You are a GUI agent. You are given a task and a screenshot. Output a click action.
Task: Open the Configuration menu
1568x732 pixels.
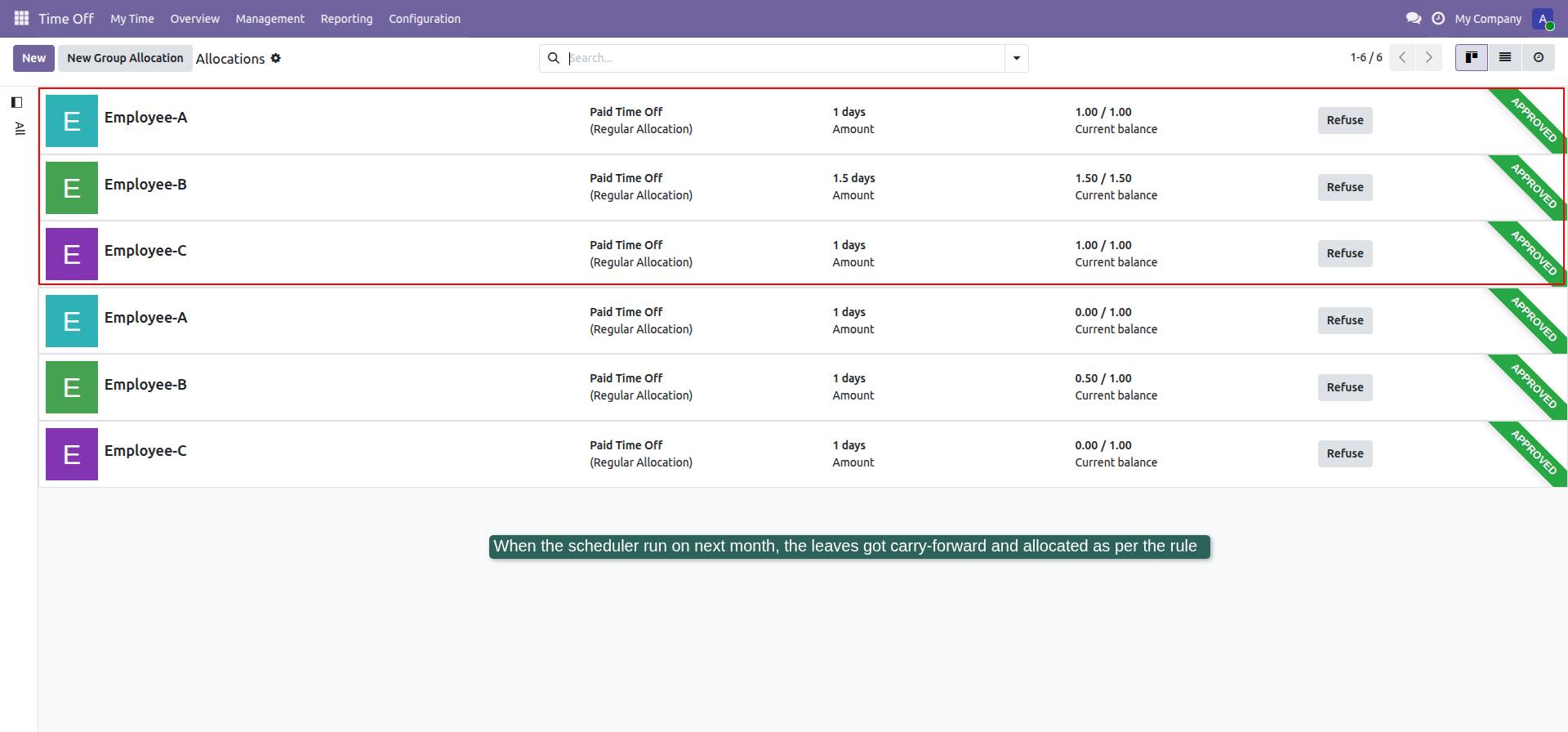pos(425,19)
